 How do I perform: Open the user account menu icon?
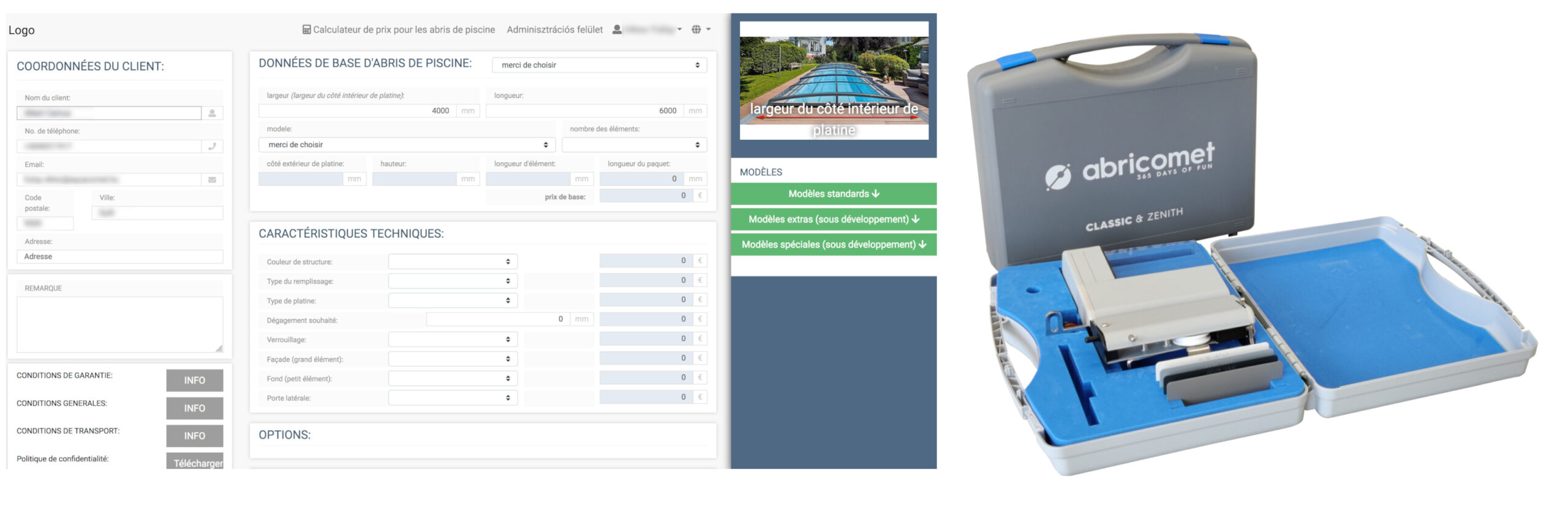tap(617, 29)
